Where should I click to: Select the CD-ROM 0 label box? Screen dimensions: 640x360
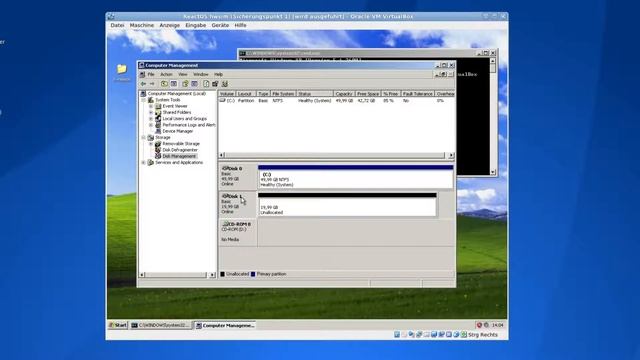(x=238, y=232)
